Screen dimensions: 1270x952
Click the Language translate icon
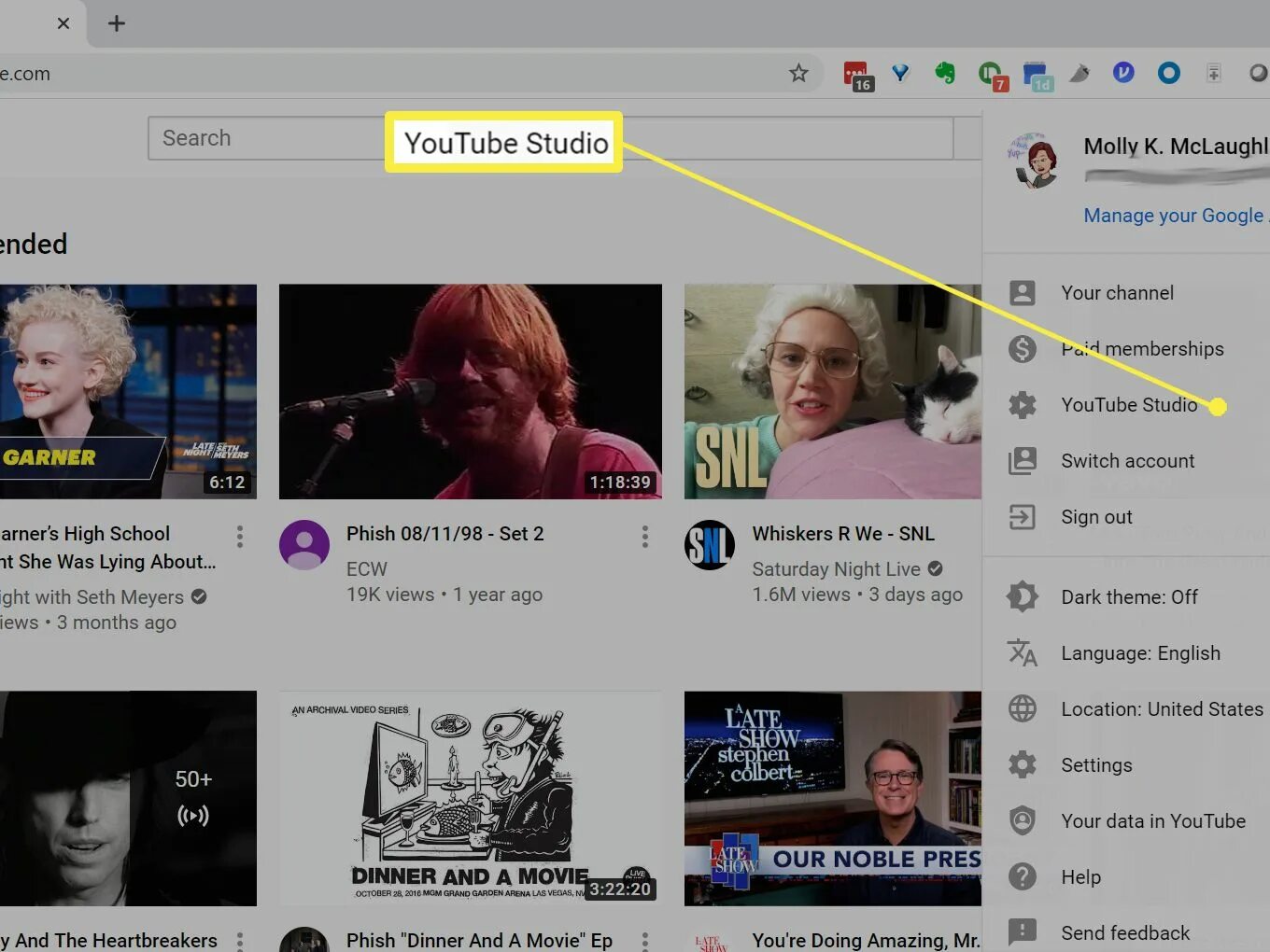[1023, 653]
